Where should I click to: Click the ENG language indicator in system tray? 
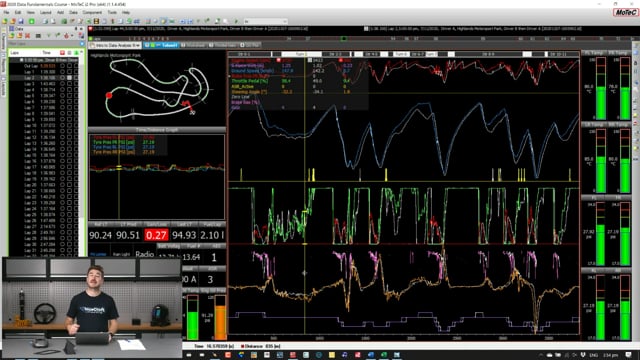pyautogui.click(x=594, y=356)
